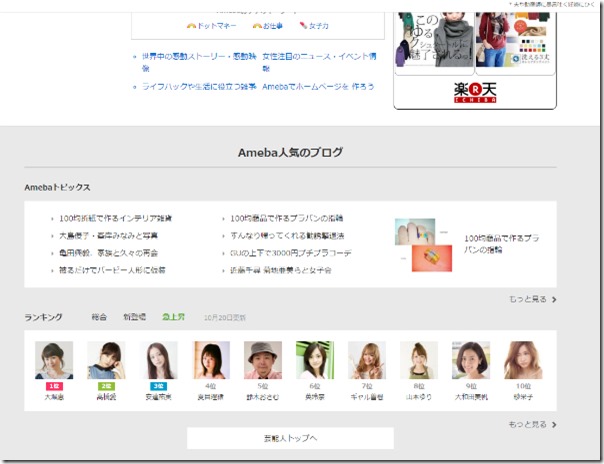Screen dimensions: 604x464
Task: Click the 女性注目のニュース・イベント情報 link
Action: coord(319,62)
